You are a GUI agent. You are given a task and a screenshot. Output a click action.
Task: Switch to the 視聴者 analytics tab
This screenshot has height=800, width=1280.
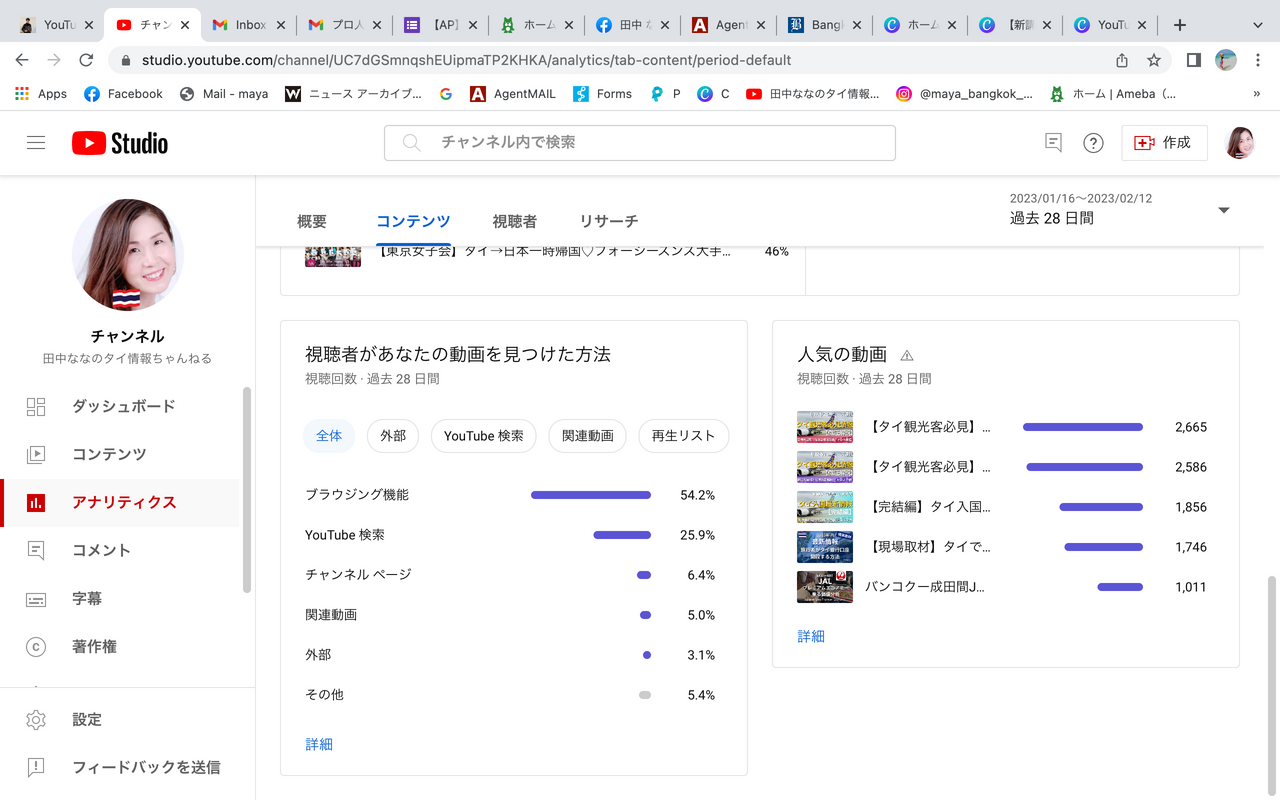514,221
